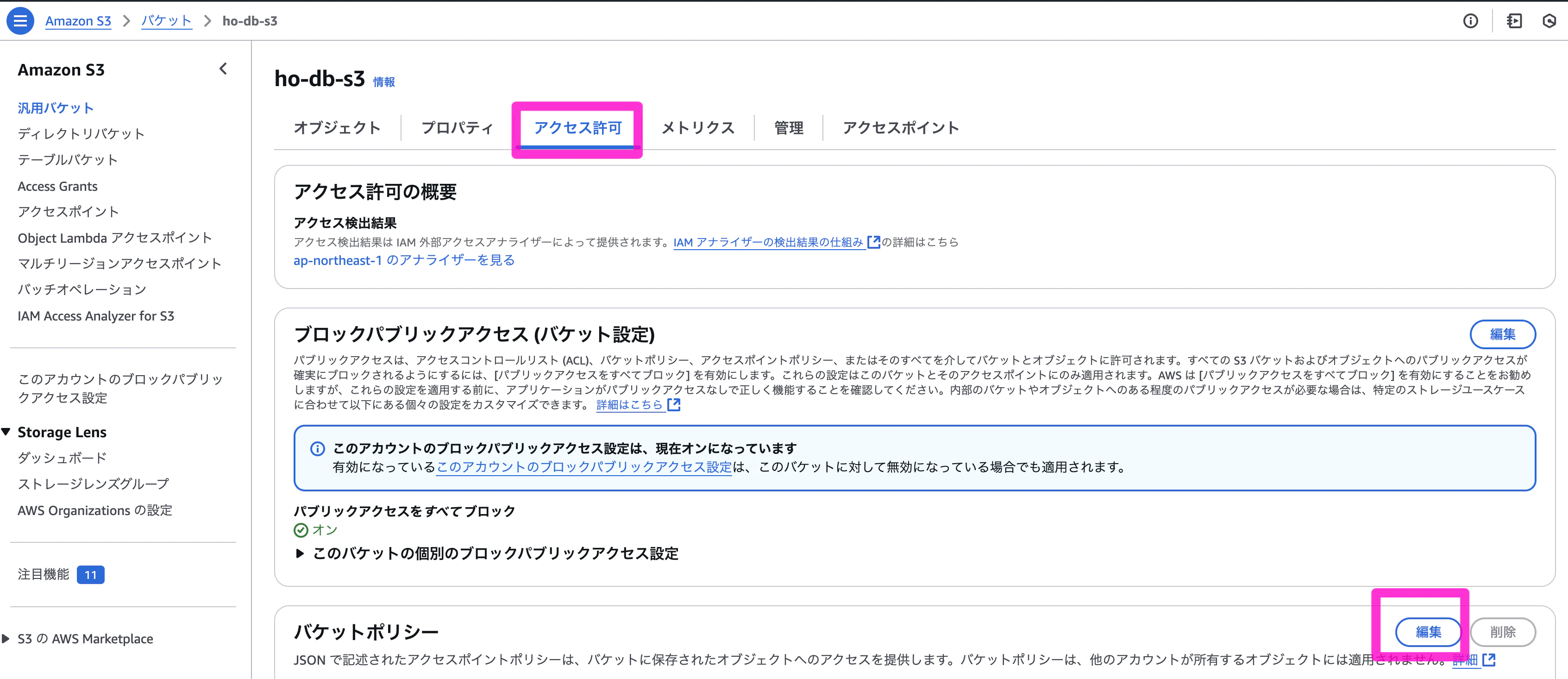Click 編集 button for バケットポリシー

tap(1428, 632)
